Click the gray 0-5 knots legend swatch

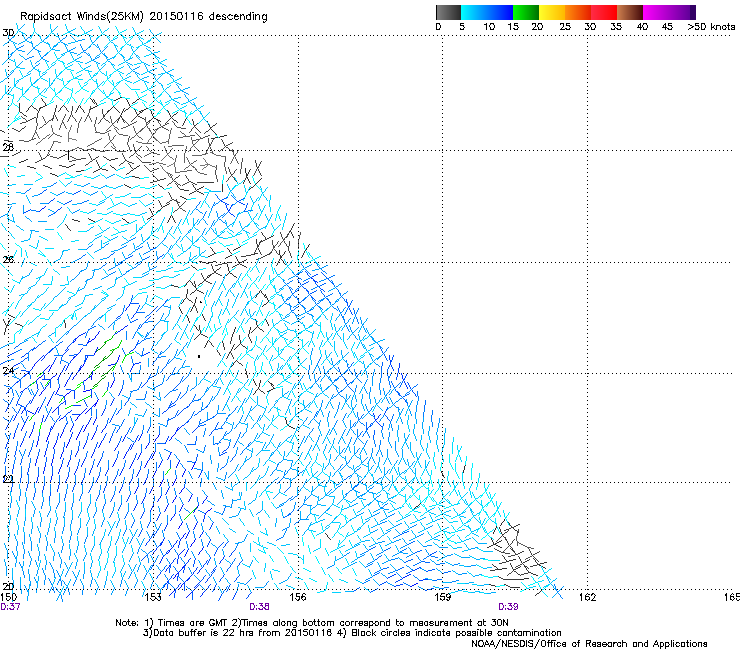(448, 12)
